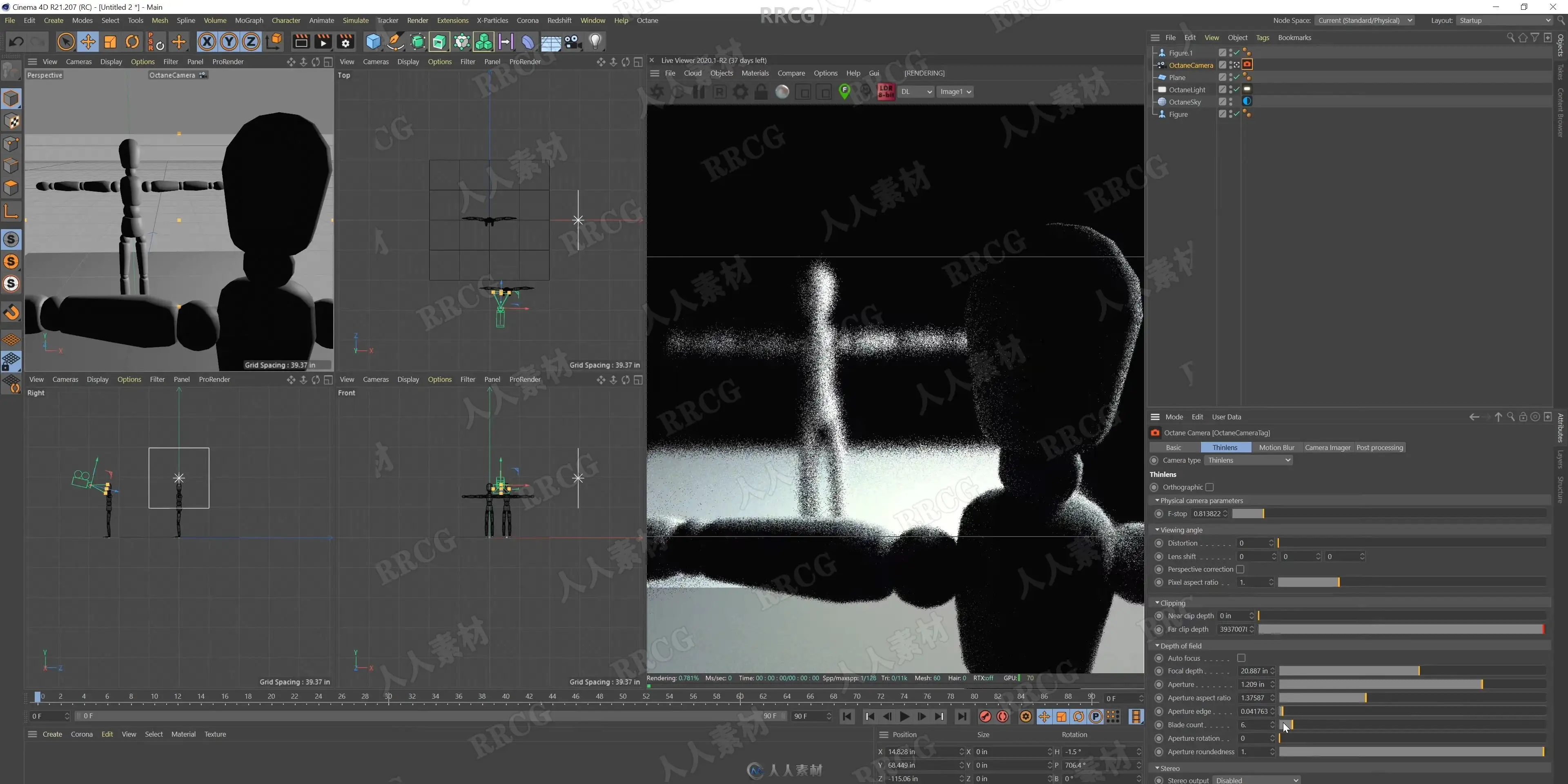Click Live Viewer clay mode sphere icon
1568x784 pixels.
pos(782,92)
